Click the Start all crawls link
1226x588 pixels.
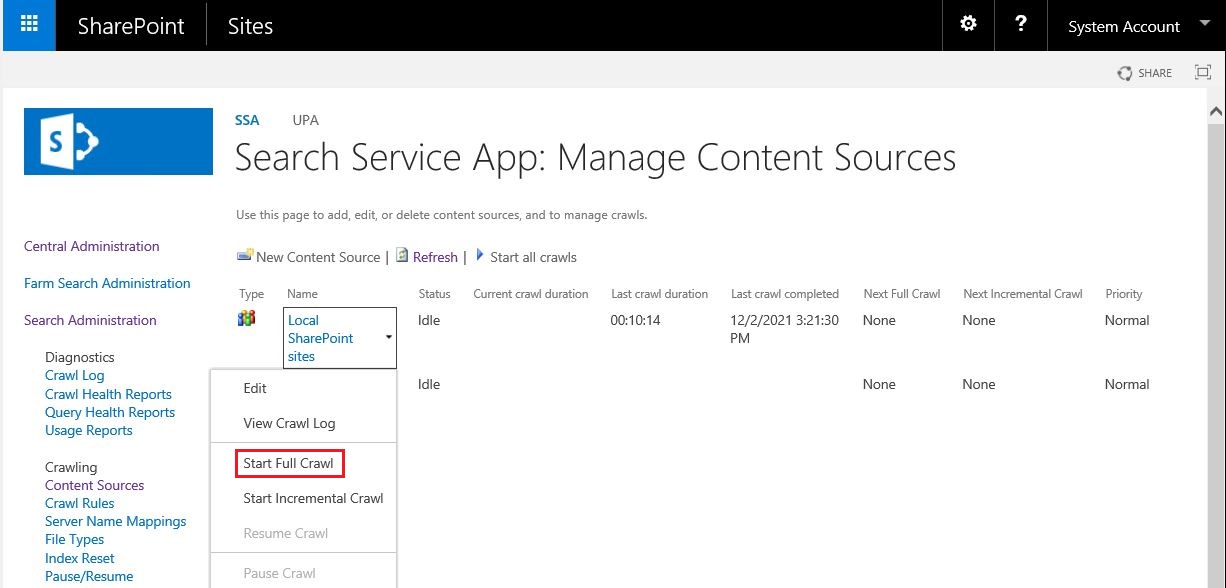(x=533, y=257)
